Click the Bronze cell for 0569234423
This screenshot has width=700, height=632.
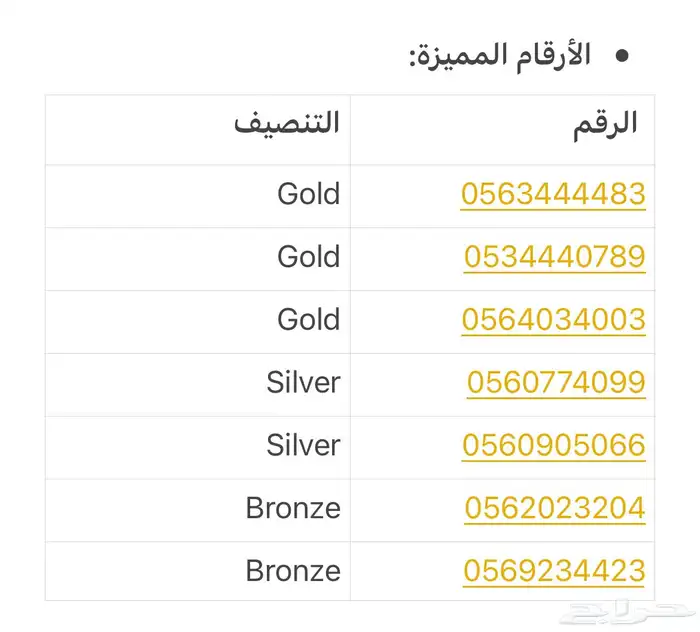click(x=293, y=571)
